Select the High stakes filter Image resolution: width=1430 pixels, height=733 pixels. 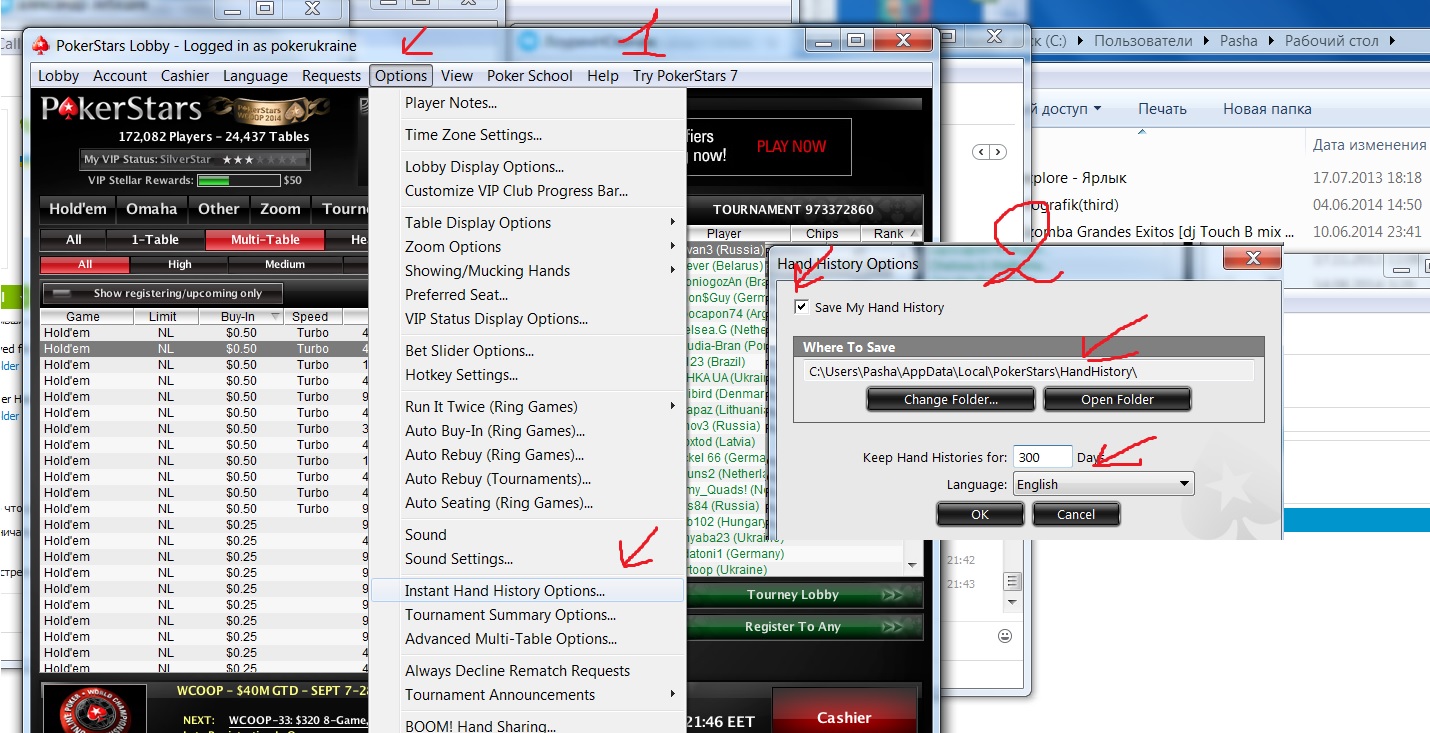(x=180, y=265)
